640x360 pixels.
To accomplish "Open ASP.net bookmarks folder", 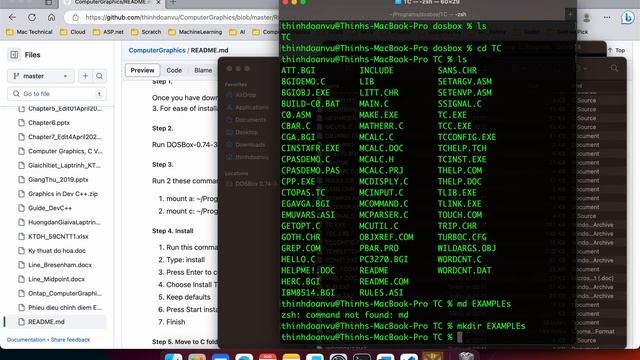I will tap(108, 32).
